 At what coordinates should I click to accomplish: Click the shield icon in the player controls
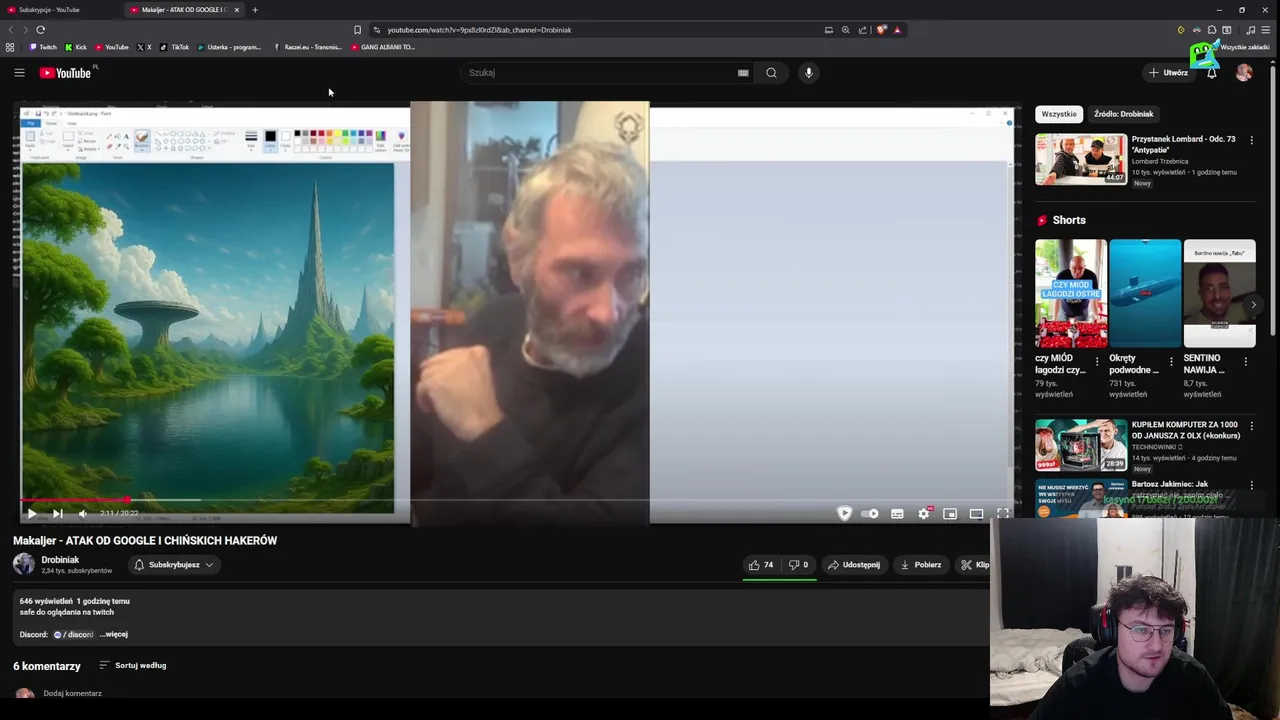[844, 513]
